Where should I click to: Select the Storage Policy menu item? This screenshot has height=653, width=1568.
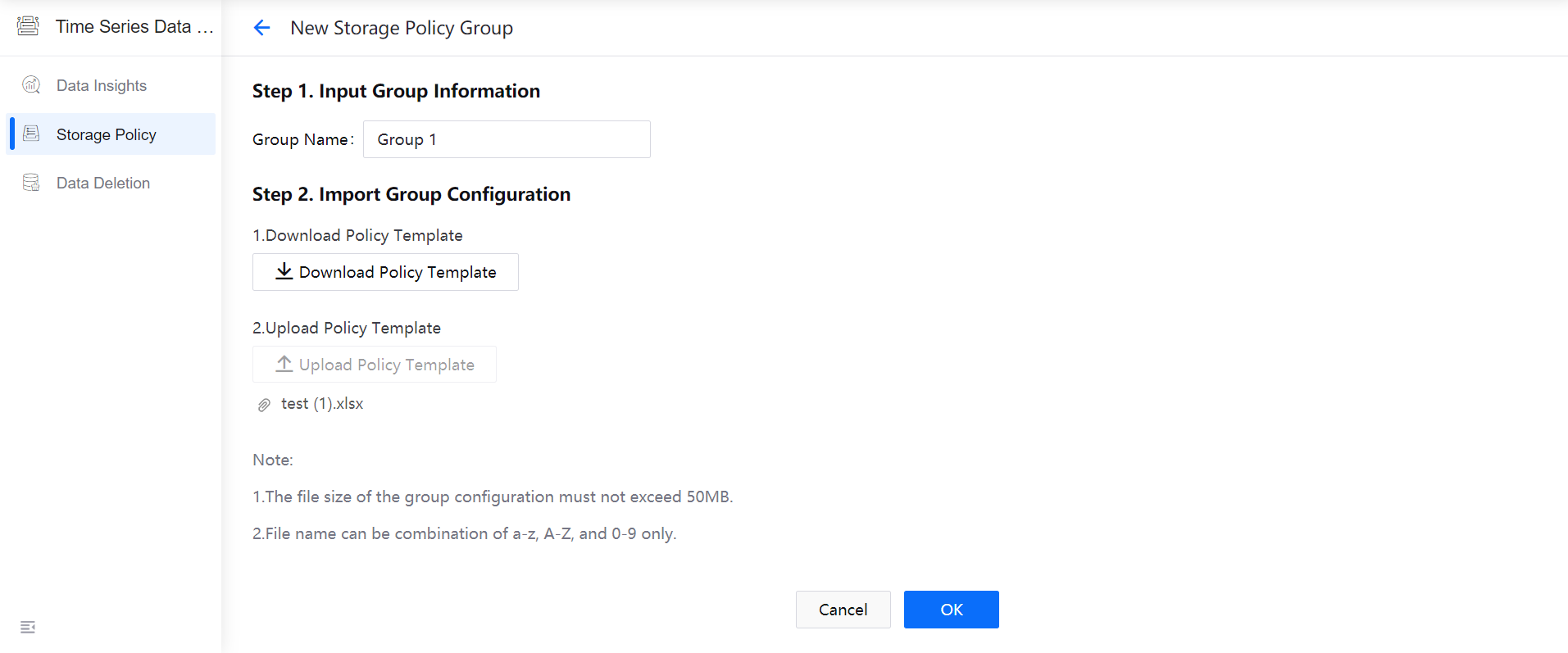[x=107, y=134]
